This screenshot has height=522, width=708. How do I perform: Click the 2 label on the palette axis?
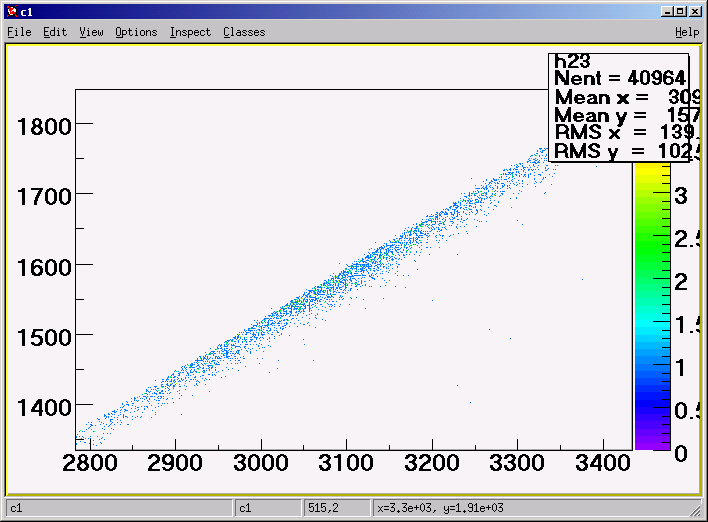pos(681,282)
